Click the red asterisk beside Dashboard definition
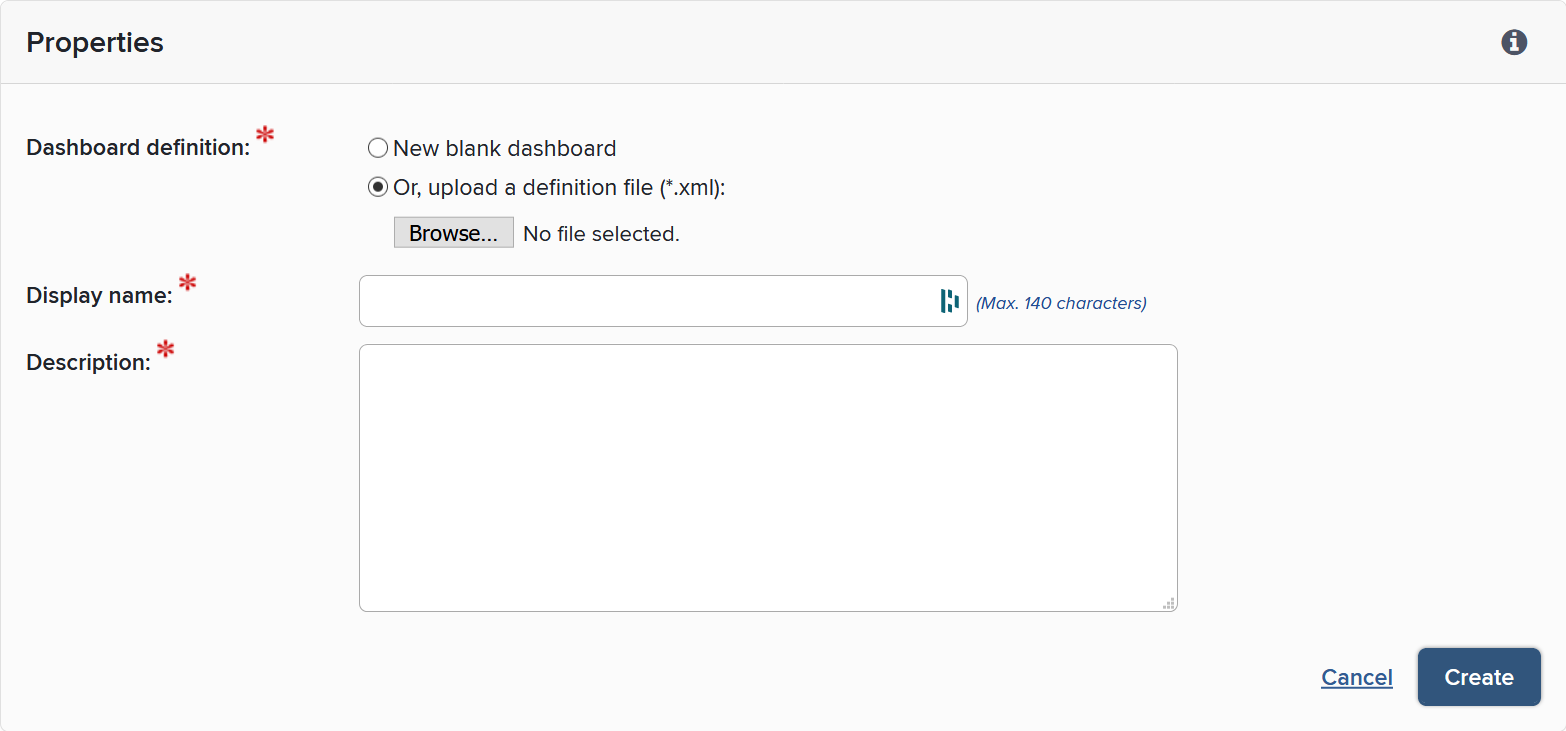The height and width of the screenshot is (731, 1566). tap(265, 135)
